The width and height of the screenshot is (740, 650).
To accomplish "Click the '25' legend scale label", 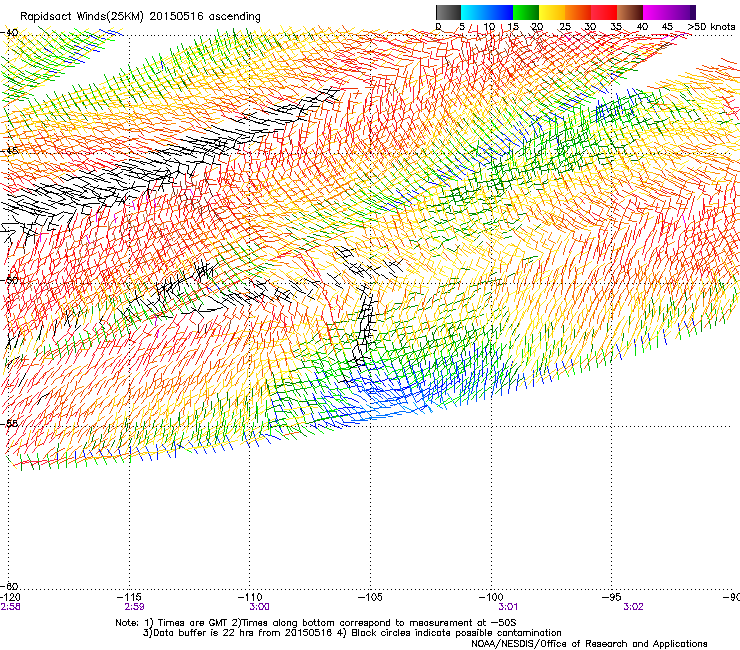I will tap(565, 27).
